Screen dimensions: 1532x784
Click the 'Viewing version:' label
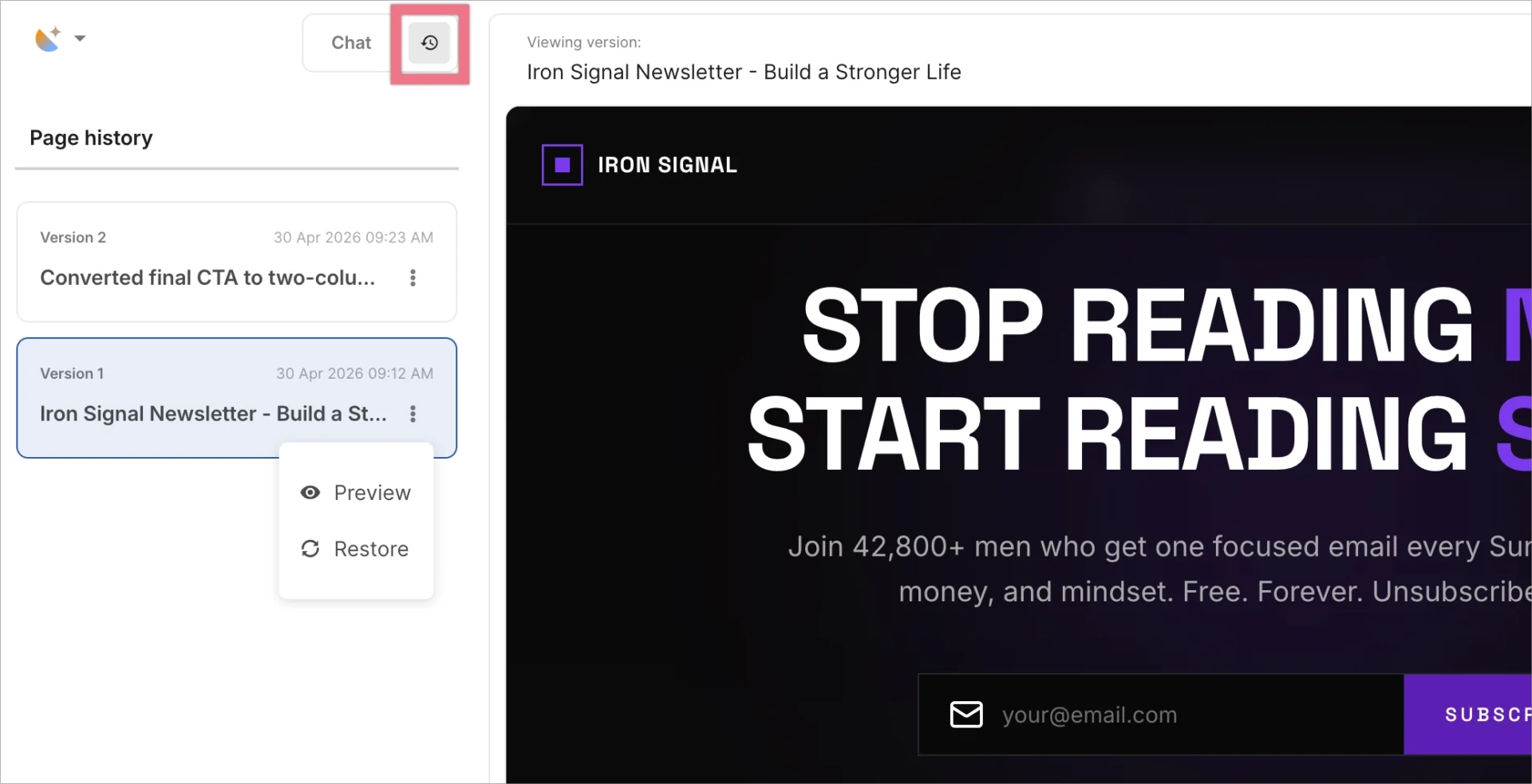coord(584,42)
